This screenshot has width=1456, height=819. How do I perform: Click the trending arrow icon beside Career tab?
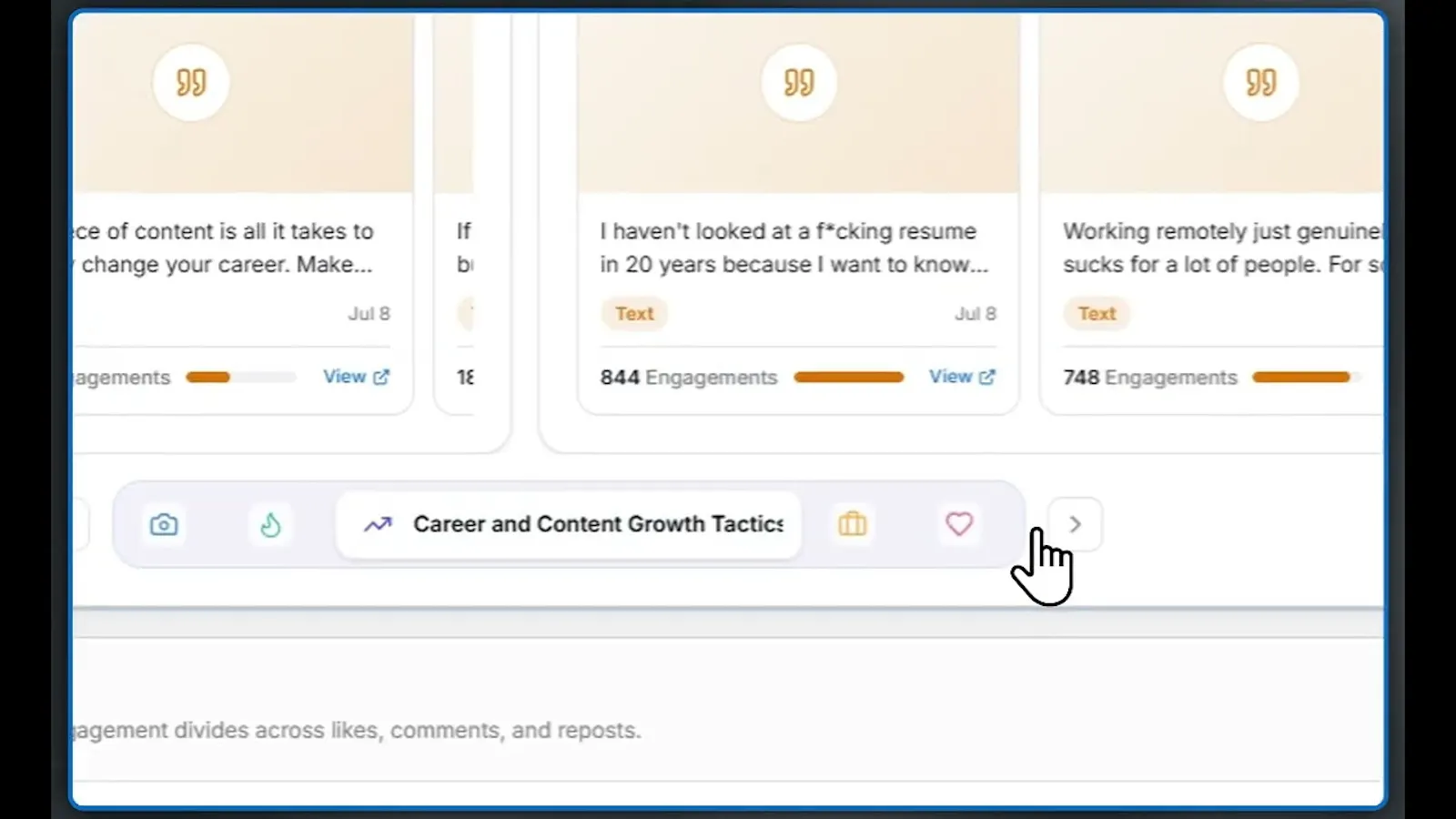(x=378, y=524)
